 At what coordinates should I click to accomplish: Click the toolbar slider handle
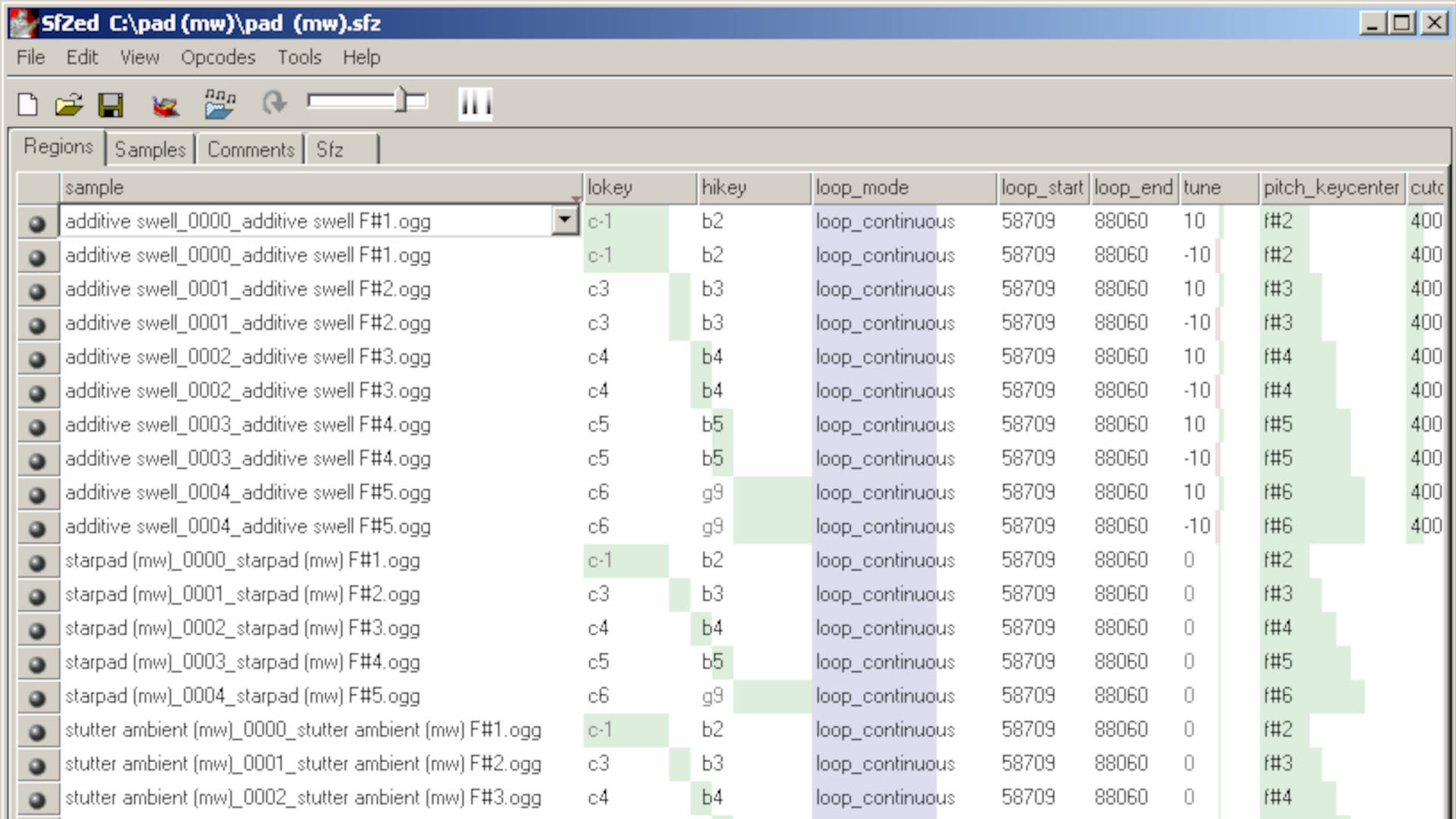403,100
